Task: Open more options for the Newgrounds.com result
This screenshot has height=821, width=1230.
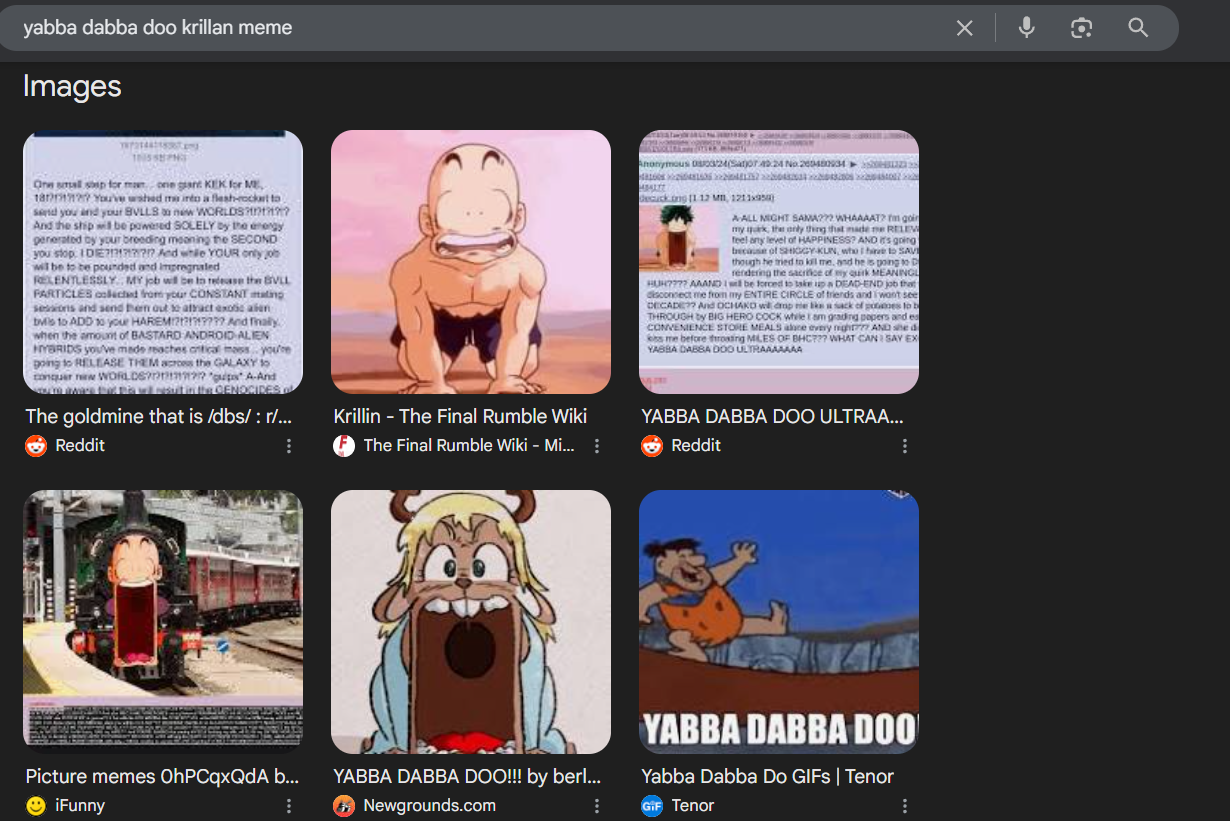Action: tap(597, 806)
